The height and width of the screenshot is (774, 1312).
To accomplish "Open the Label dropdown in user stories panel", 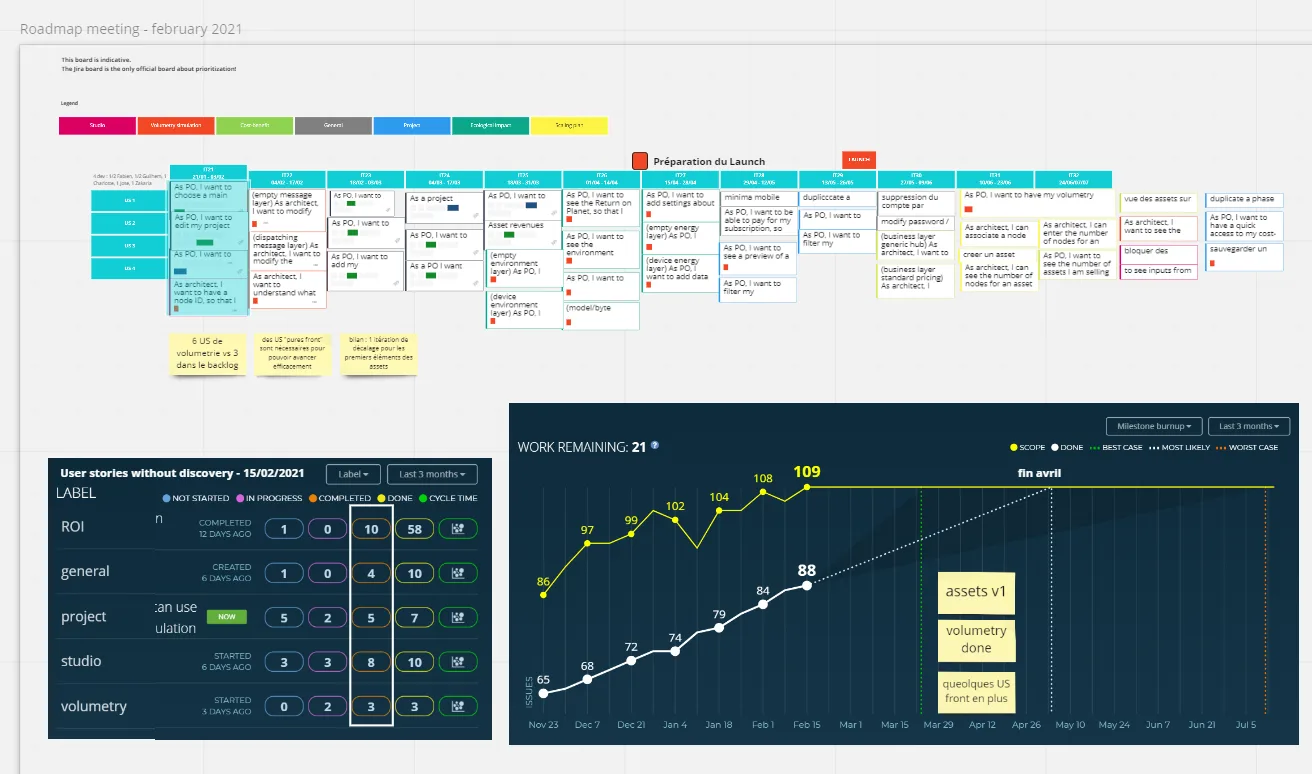I will [355, 474].
